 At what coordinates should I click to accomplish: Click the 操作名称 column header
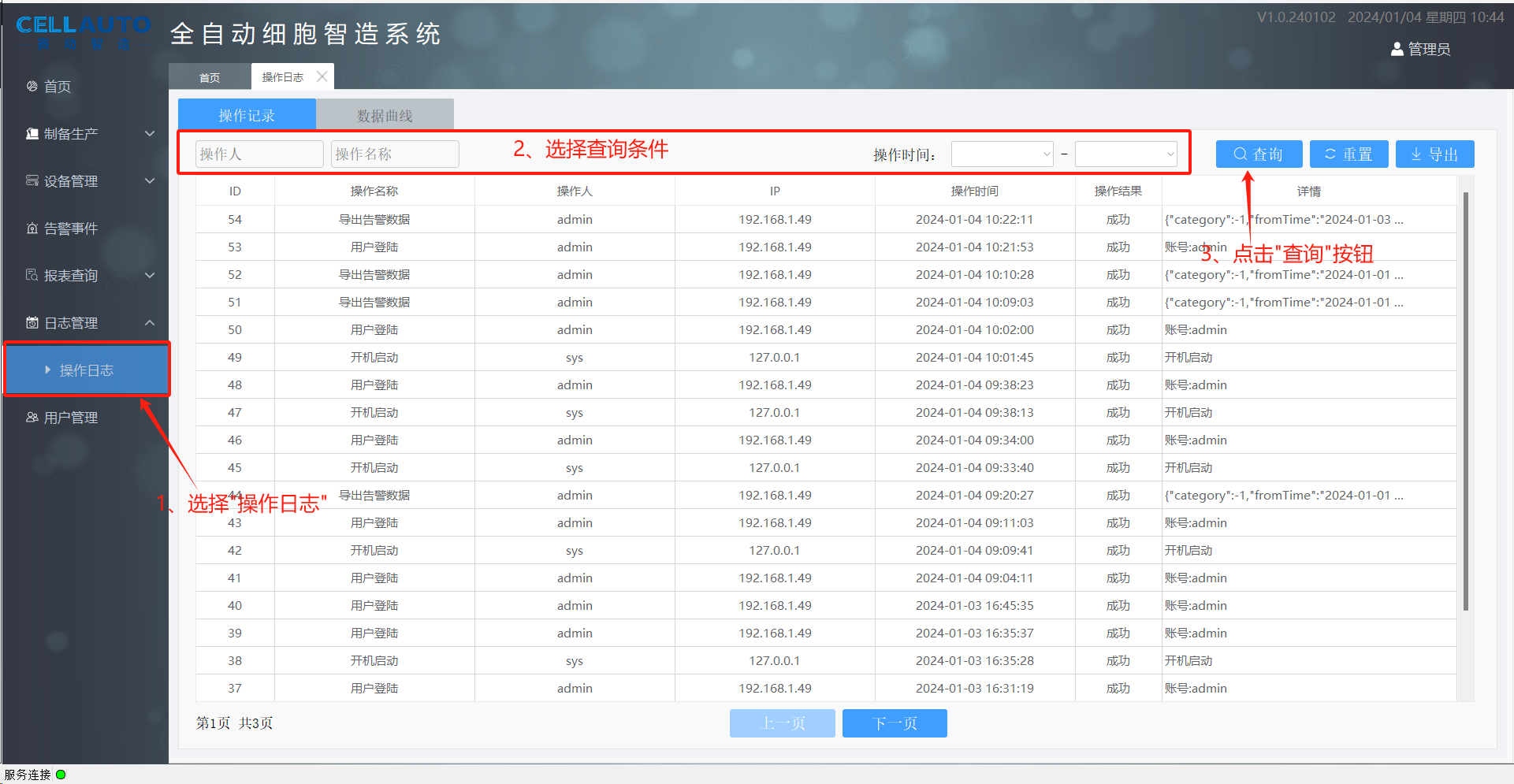[374, 191]
